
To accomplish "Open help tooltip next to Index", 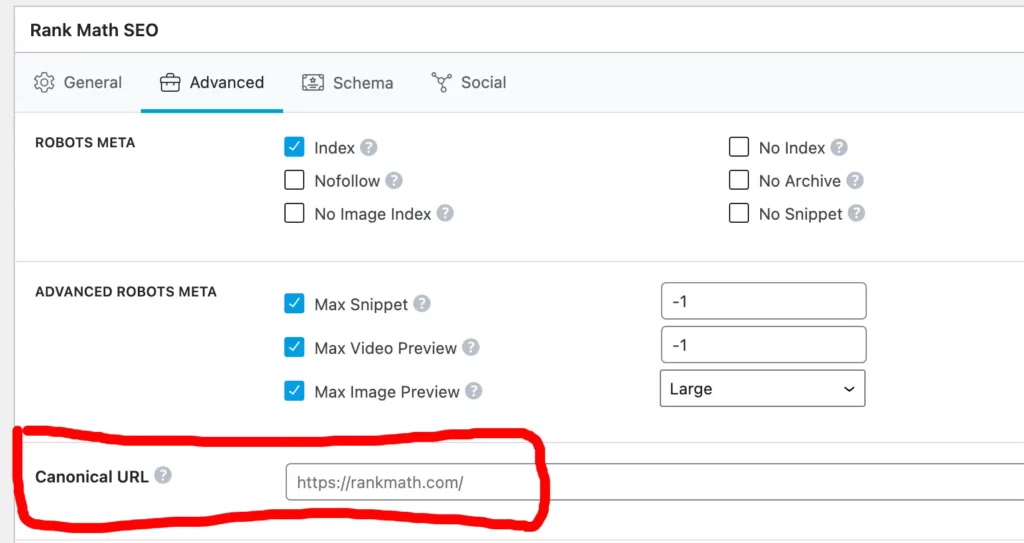I will click(x=369, y=147).
